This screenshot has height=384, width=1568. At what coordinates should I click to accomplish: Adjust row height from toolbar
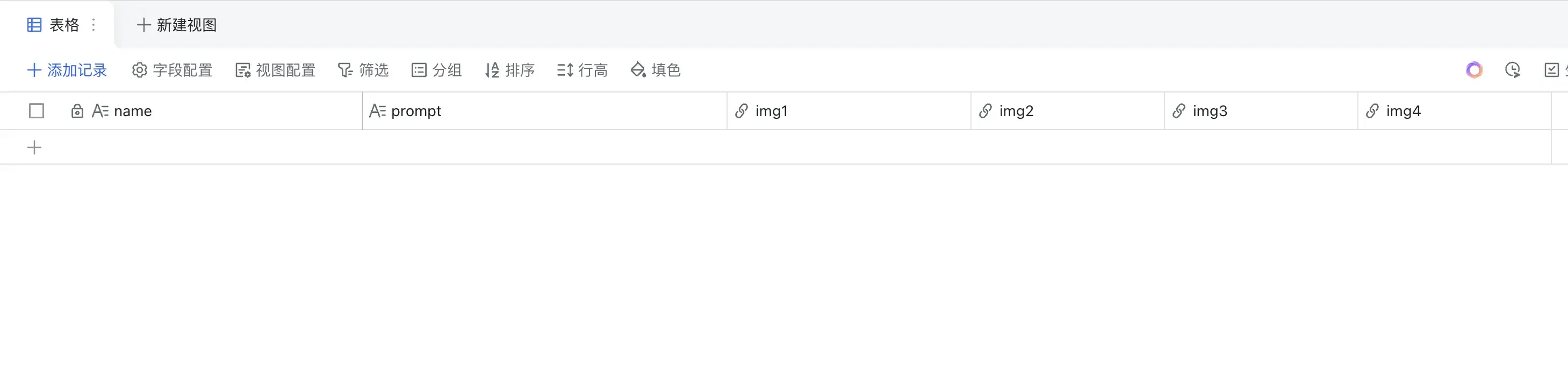pyautogui.click(x=582, y=70)
